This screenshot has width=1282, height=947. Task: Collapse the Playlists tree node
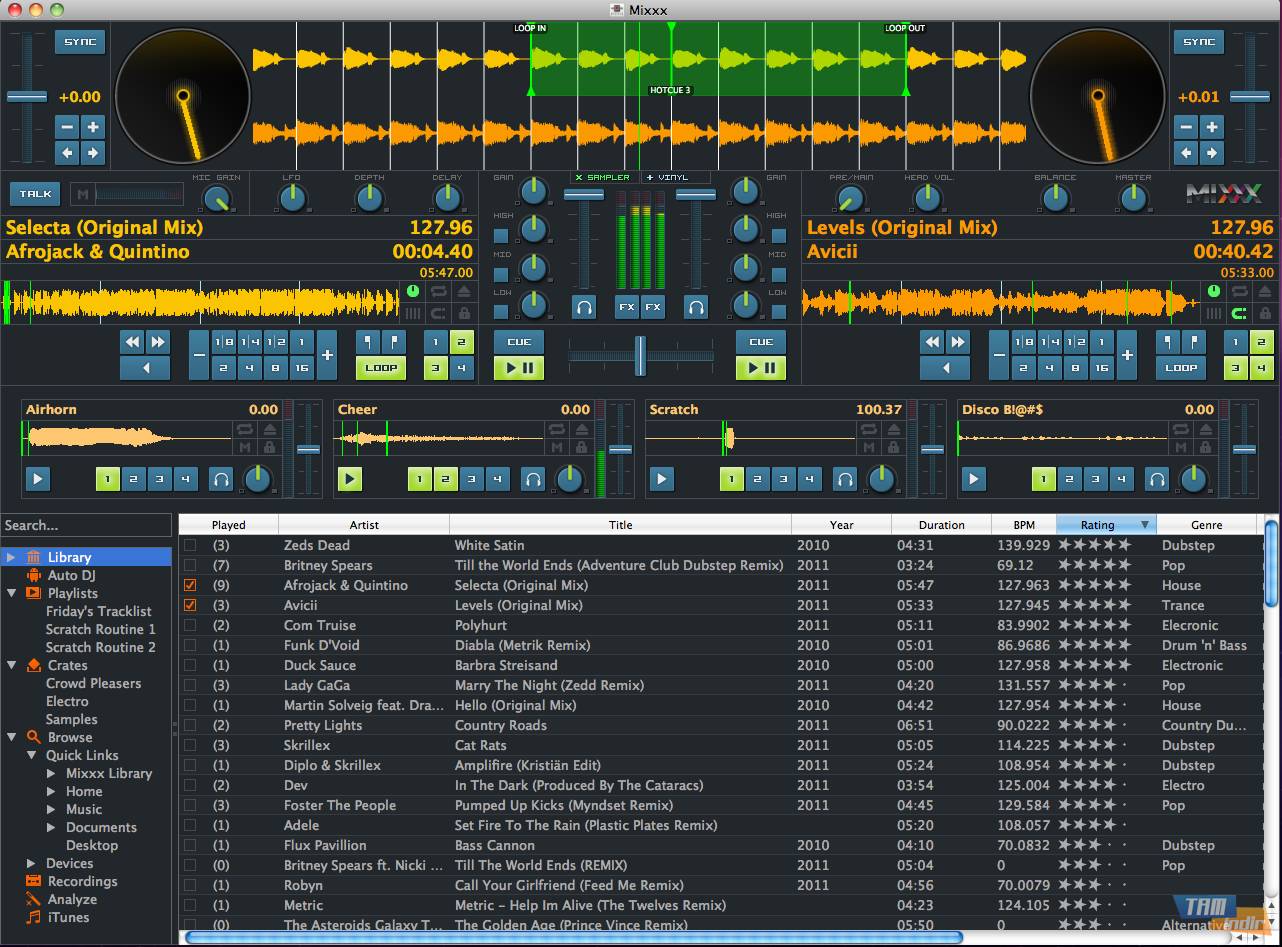click(11, 593)
